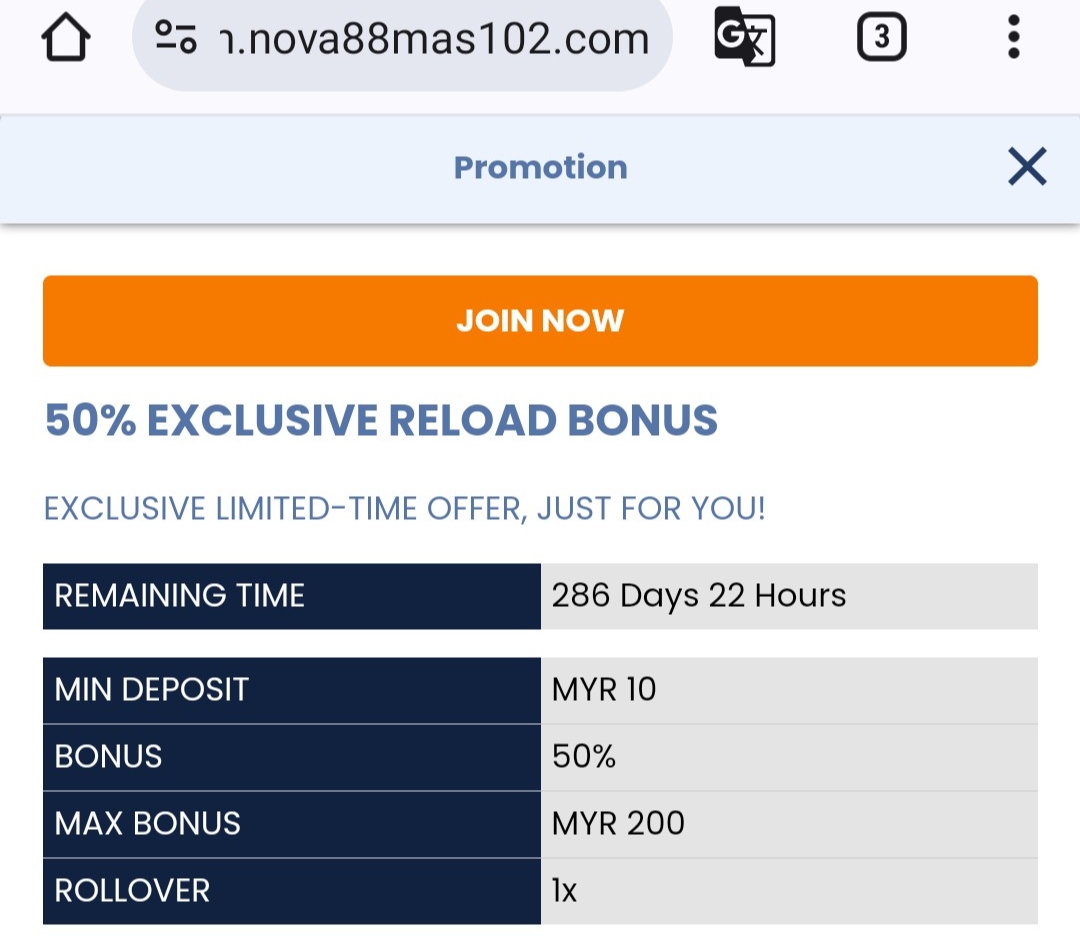This screenshot has width=1080, height=952.
Task: Click the REMAINING TIME label cell
Action: pyautogui.click(x=291, y=596)
